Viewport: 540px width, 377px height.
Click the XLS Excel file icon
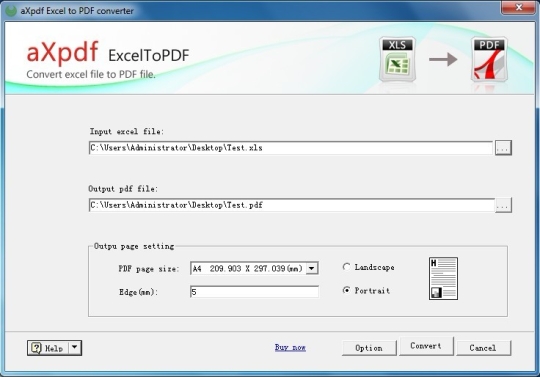pos(397,59)
